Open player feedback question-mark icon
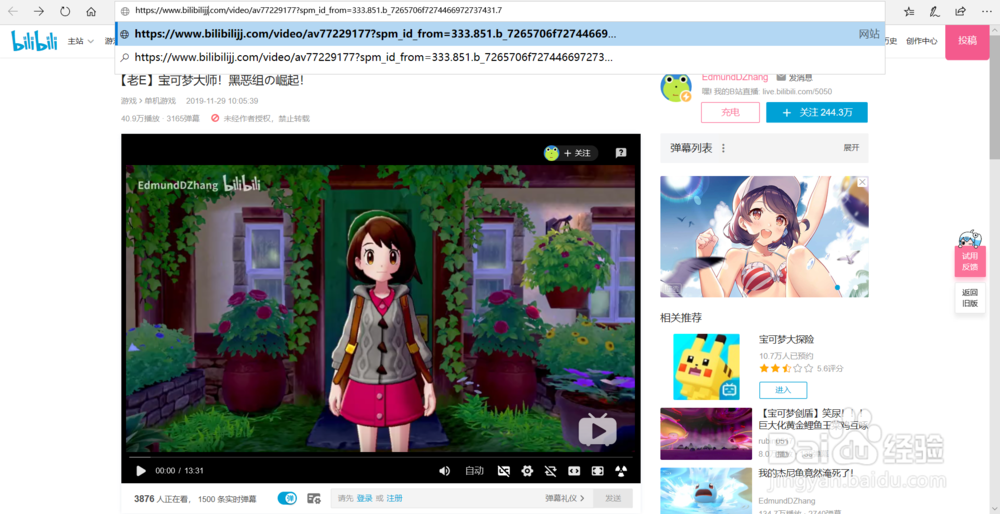1000x514 pixels. 621,153
